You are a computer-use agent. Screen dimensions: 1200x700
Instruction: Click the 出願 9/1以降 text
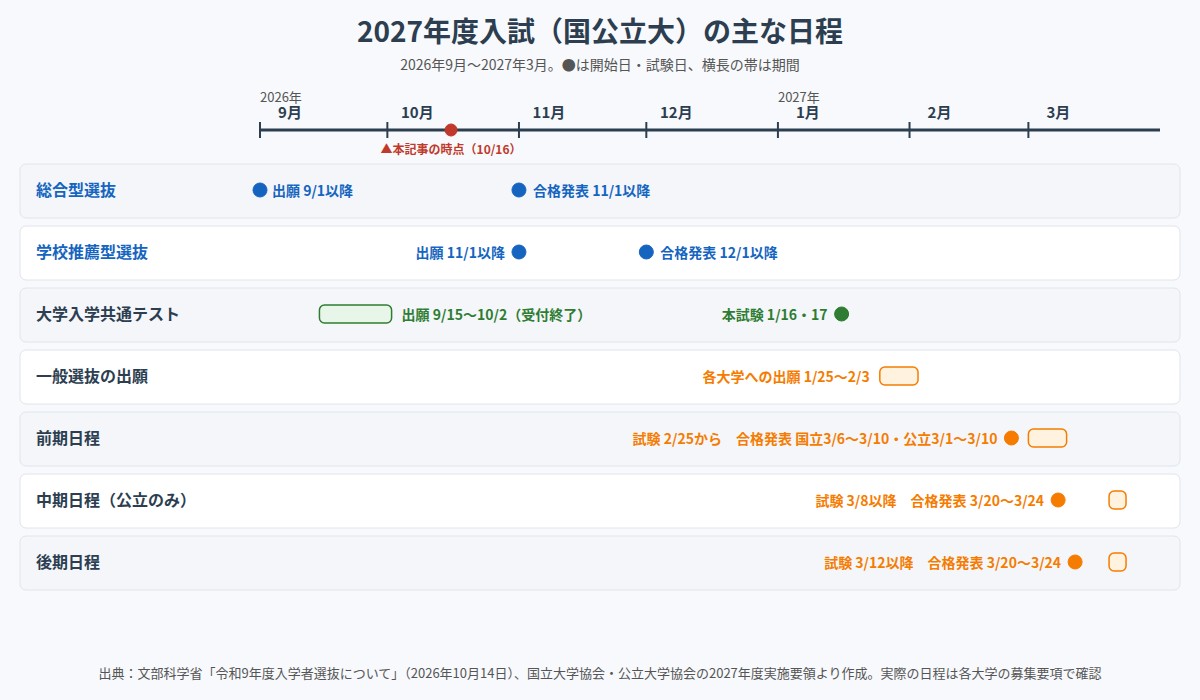[x=313, y=191]
